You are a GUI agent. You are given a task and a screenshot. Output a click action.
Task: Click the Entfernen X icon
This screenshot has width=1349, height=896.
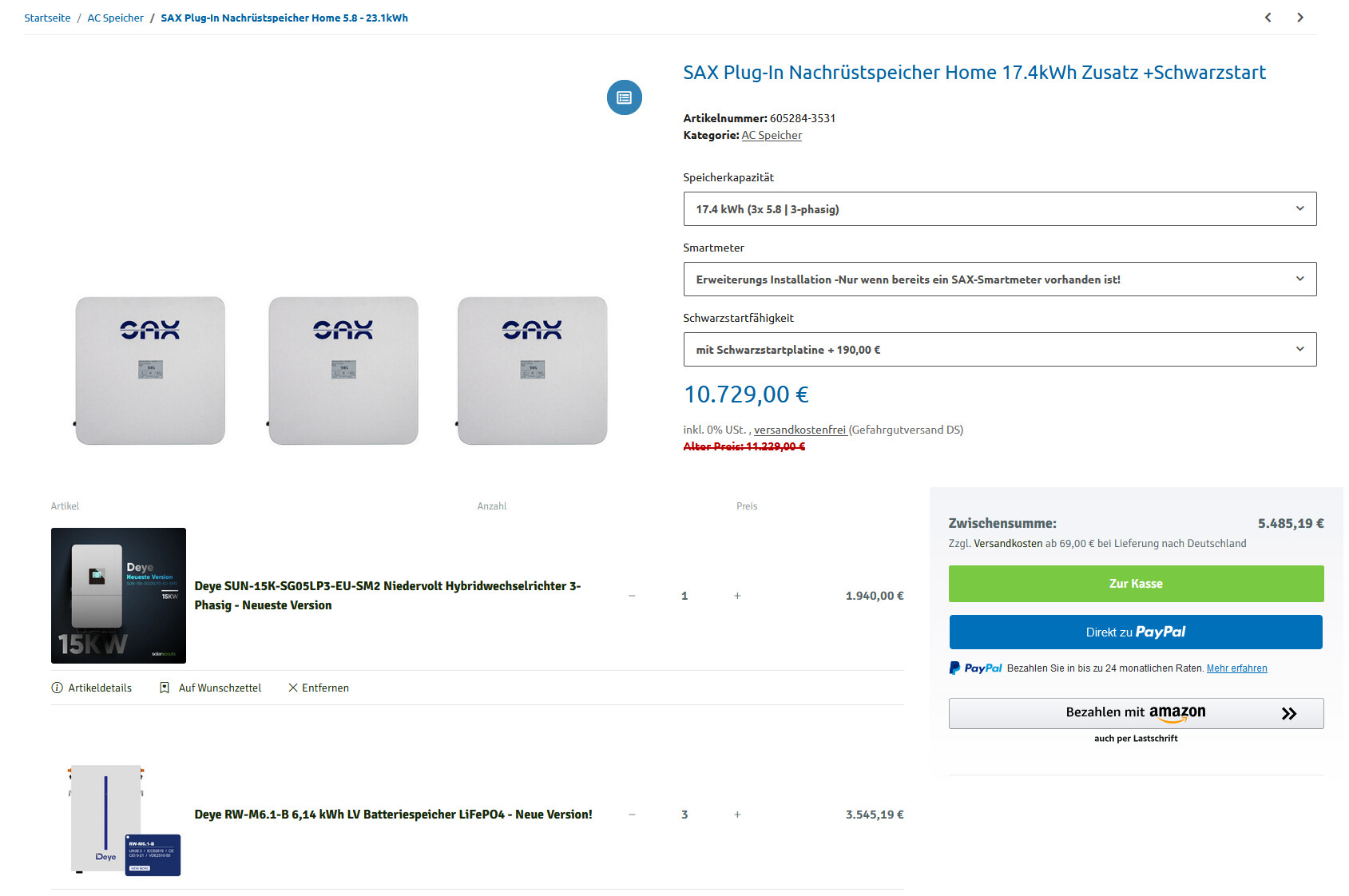click(x=293, y=688)
